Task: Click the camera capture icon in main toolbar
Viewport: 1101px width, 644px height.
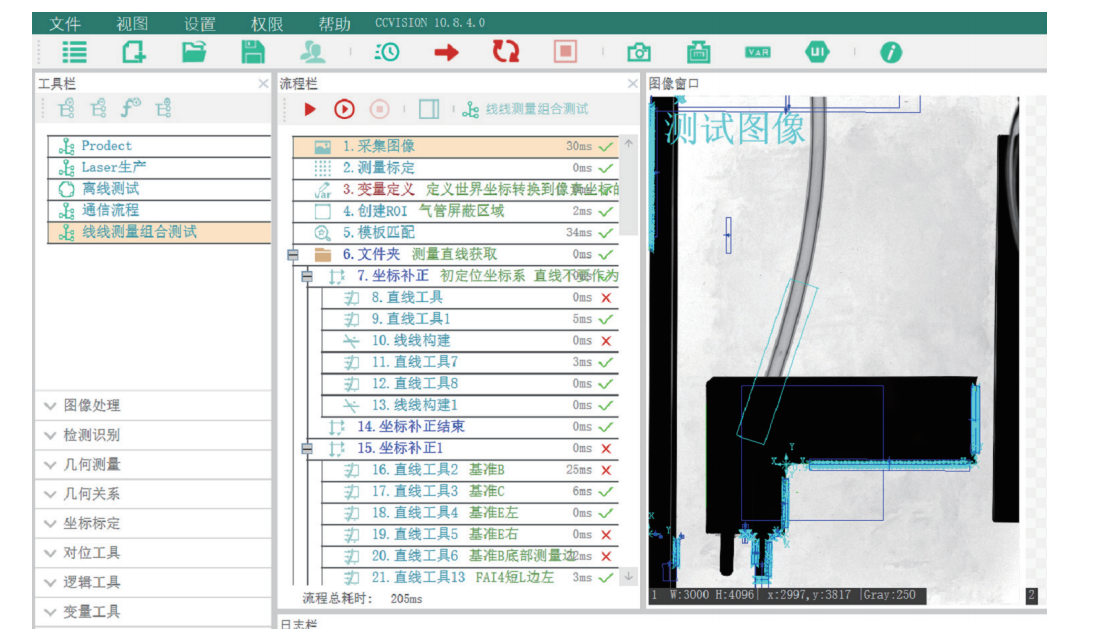Action: click(x=638, y=52)
